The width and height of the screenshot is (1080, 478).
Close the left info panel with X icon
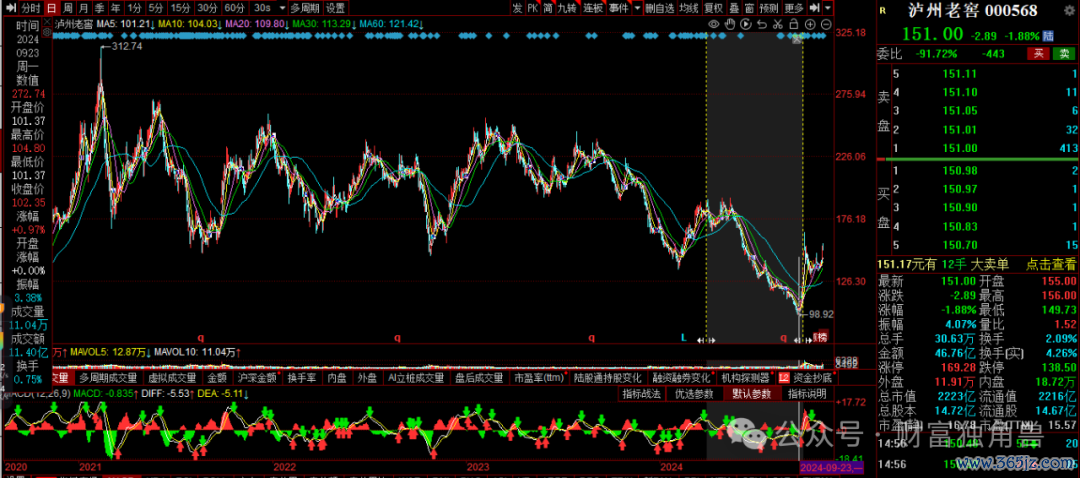[x=47, y=22]
